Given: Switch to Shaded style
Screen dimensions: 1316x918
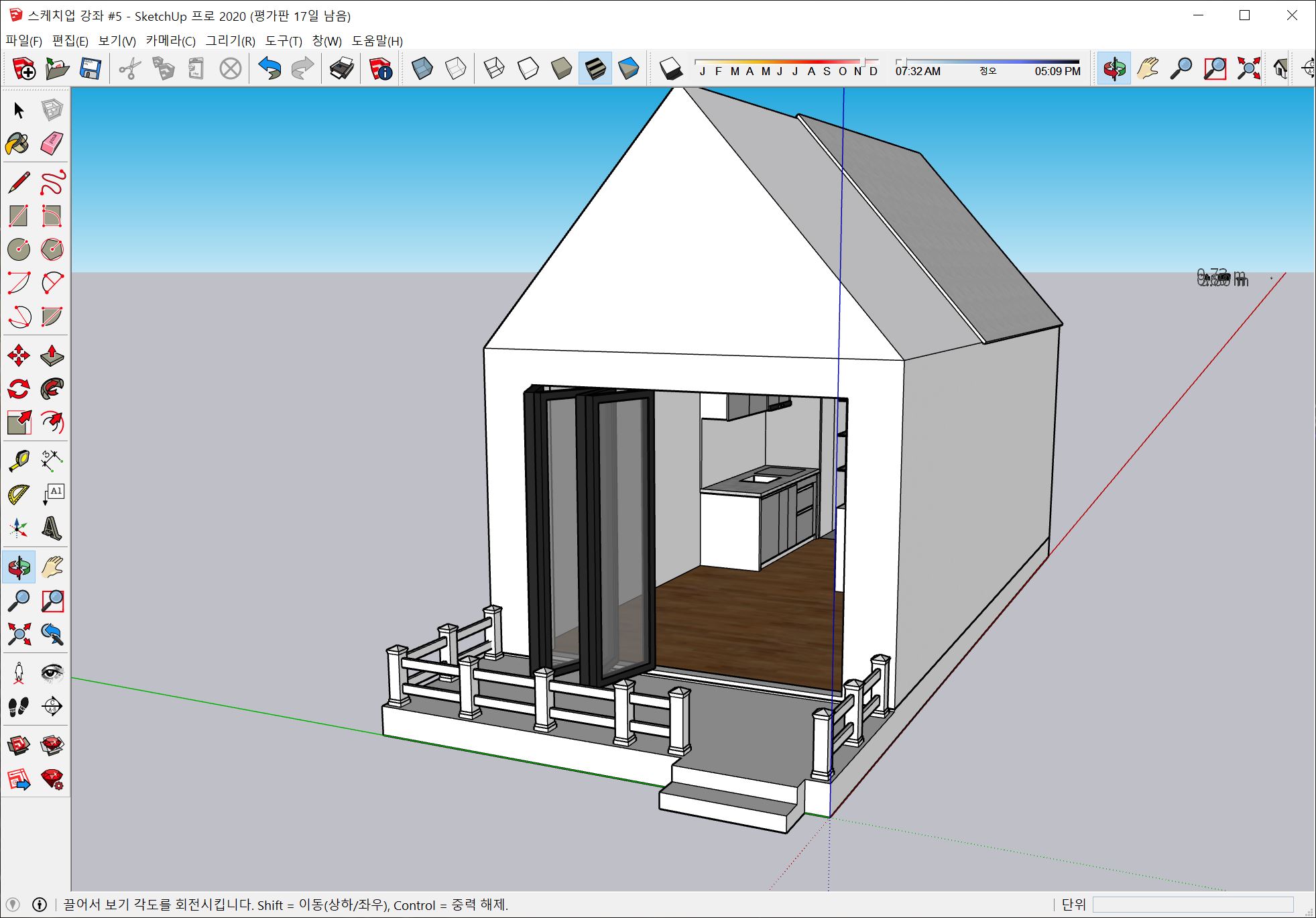Looking at the screenshot, I should tap(561, 68).
